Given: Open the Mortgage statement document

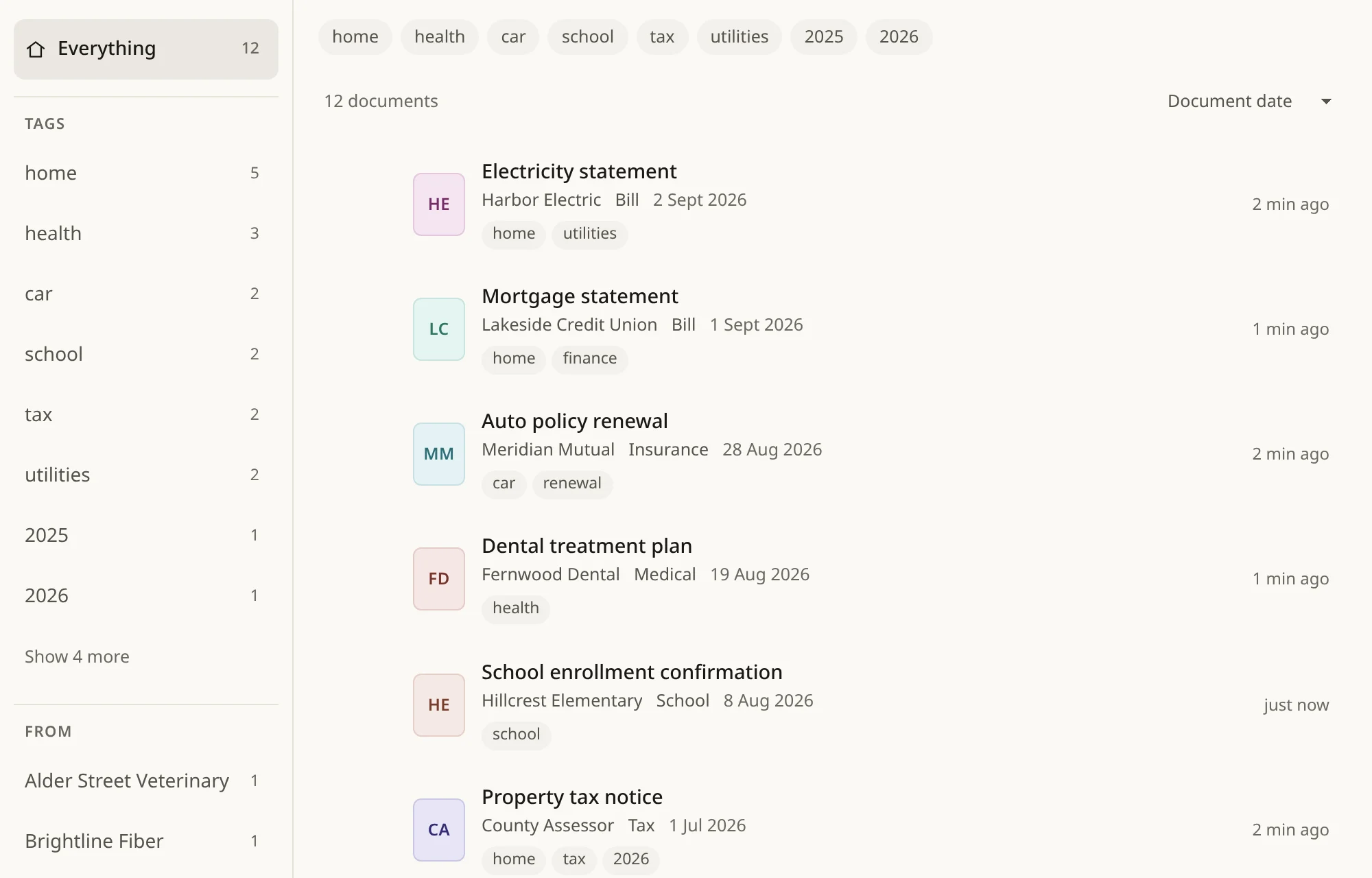Looking at the screenshot, I should [x=580, y=296].
